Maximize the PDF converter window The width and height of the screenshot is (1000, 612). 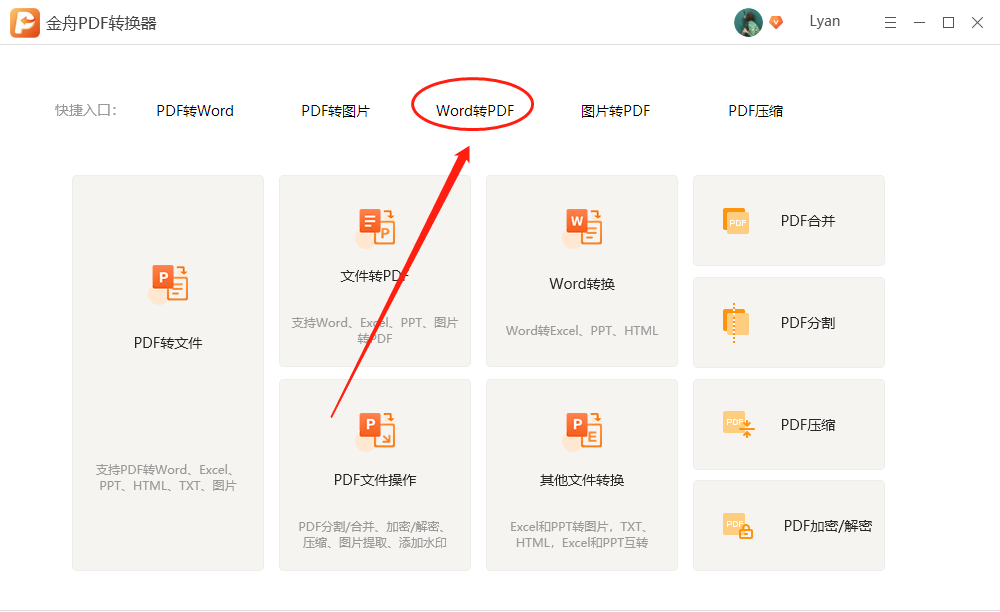point(948,23)
